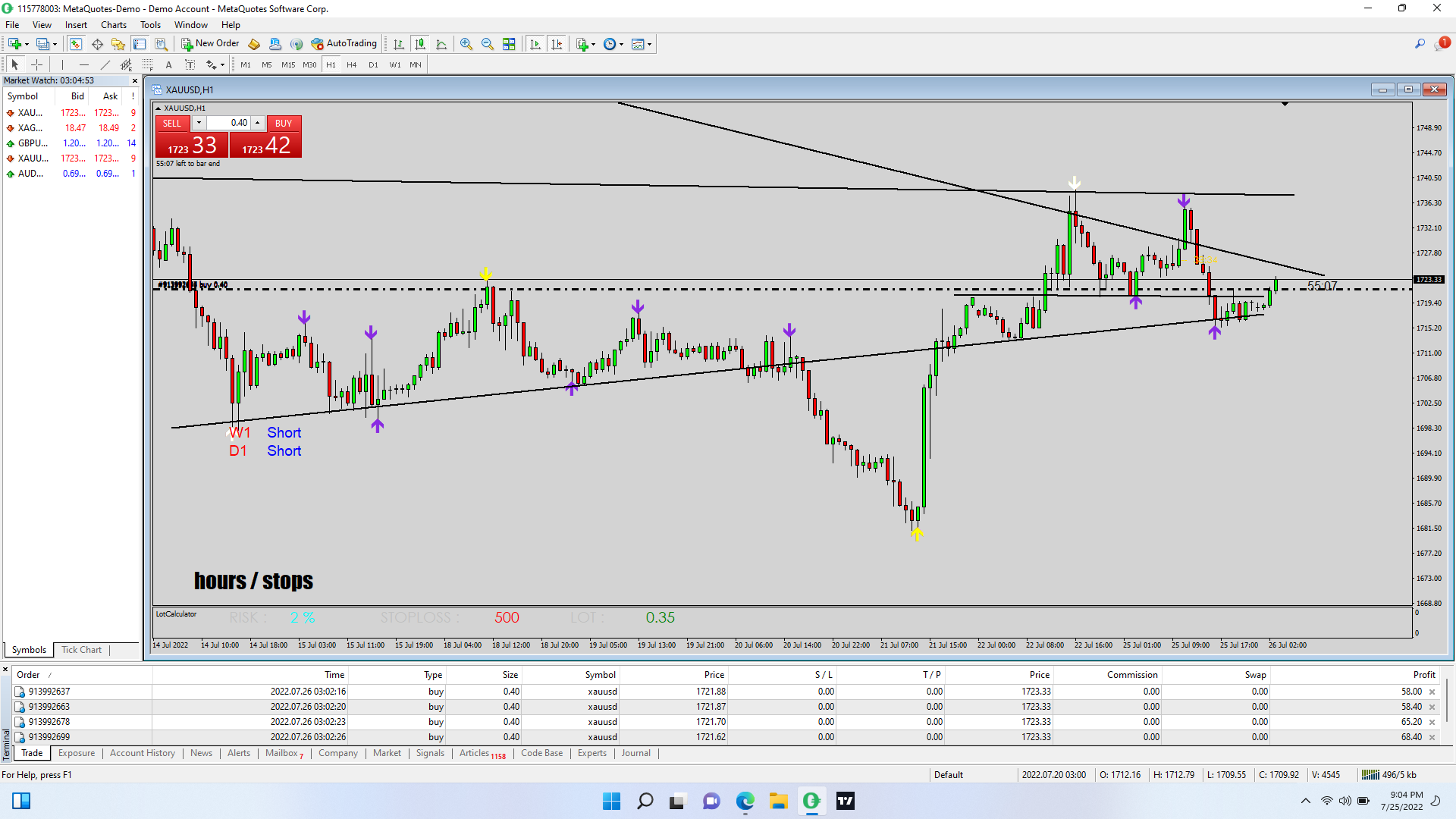1456x819 pixels.
Task: Select order 913992678 in trade list
Action: tap(49, 722)
